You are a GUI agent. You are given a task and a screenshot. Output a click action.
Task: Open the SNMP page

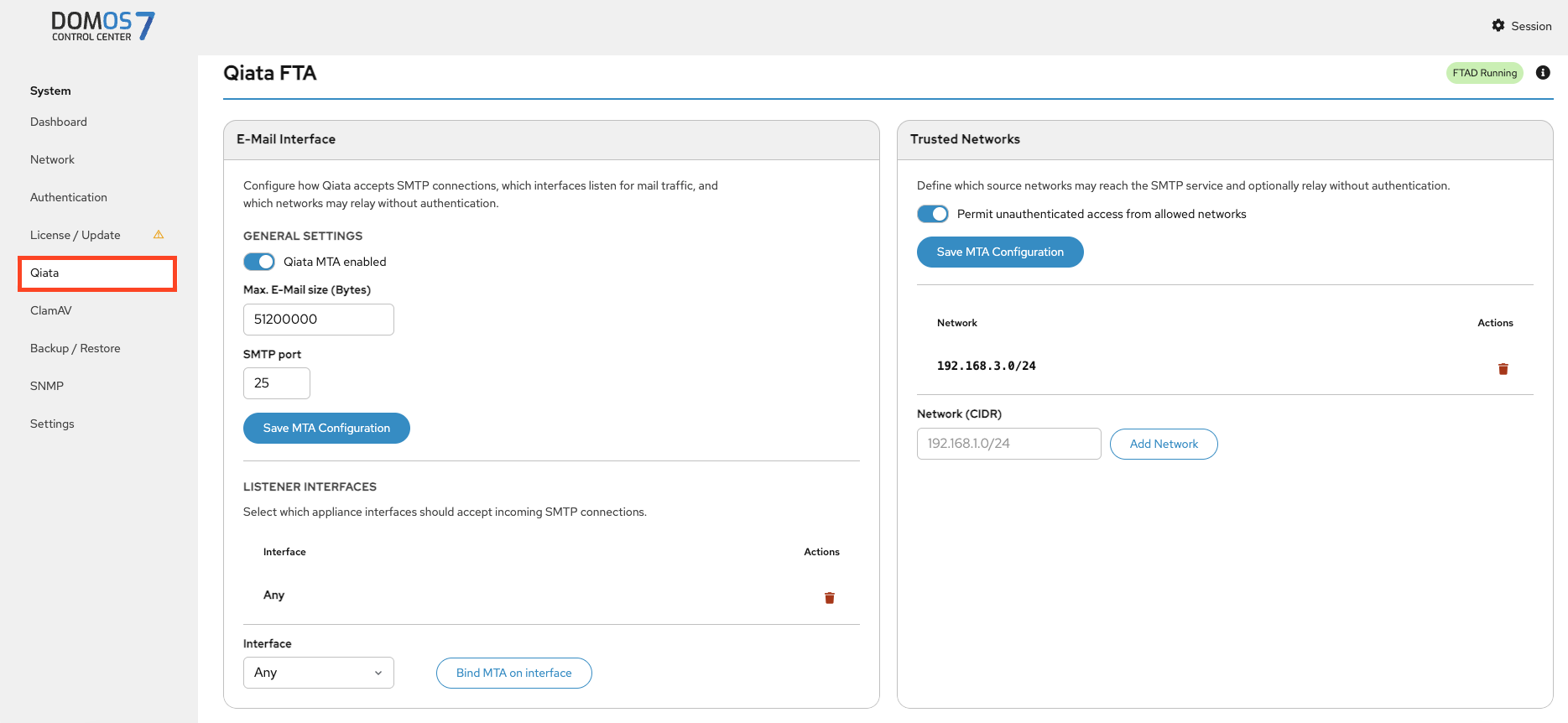47,386
